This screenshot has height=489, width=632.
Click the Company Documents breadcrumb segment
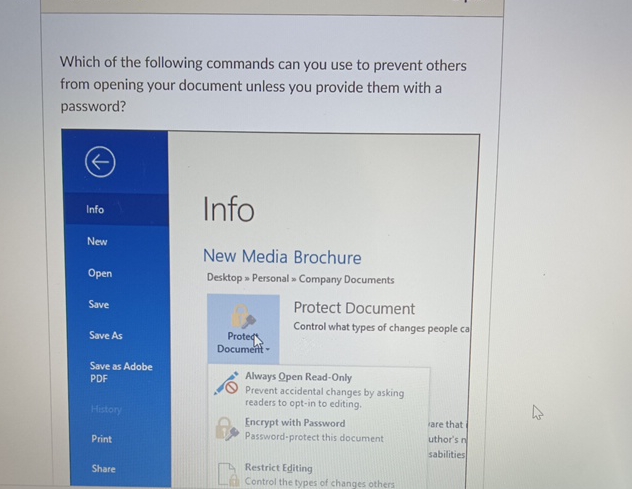346,279
